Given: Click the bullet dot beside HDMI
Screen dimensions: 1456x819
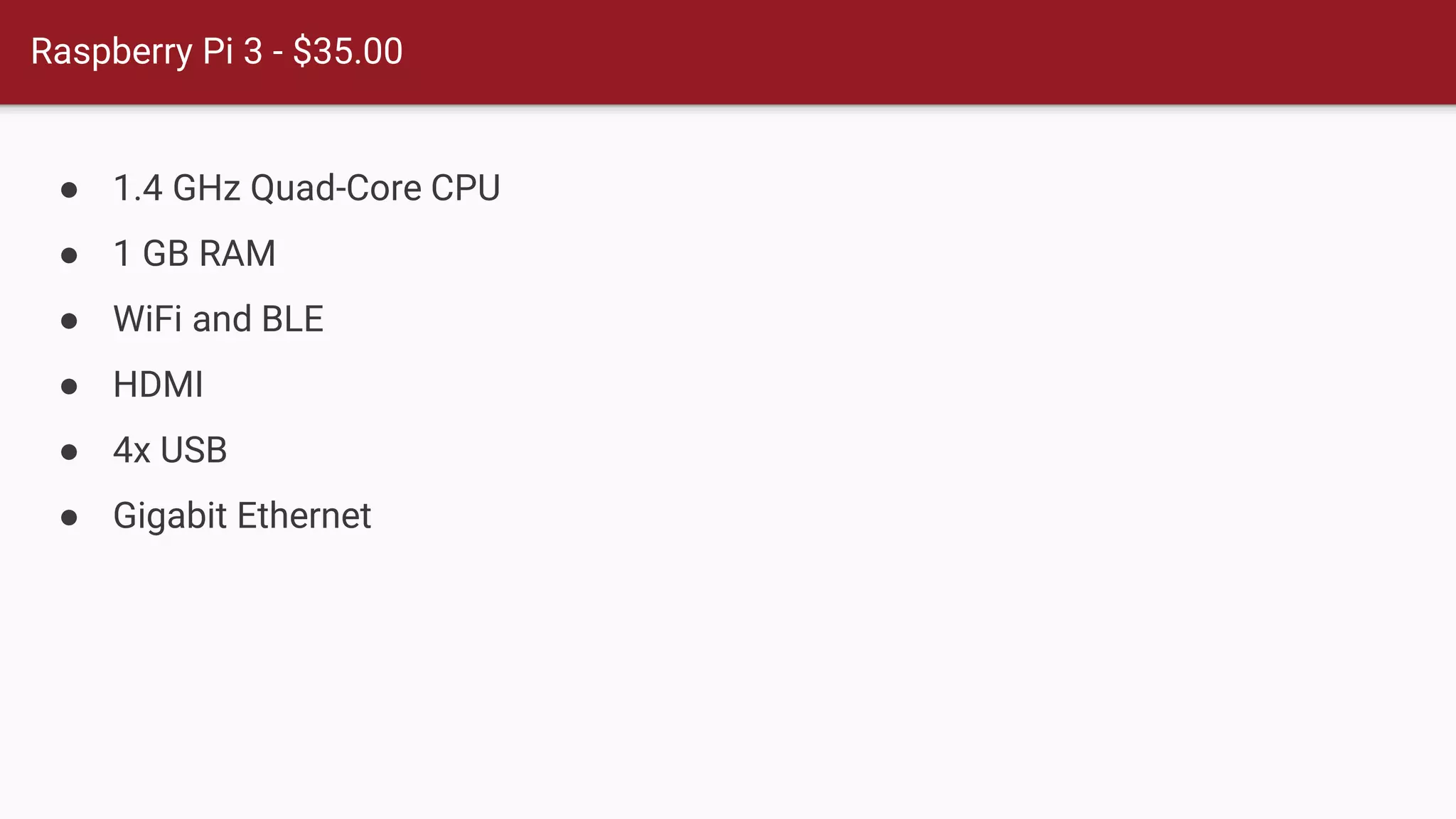Looking at the screenshot, I should tap(69, 387).
